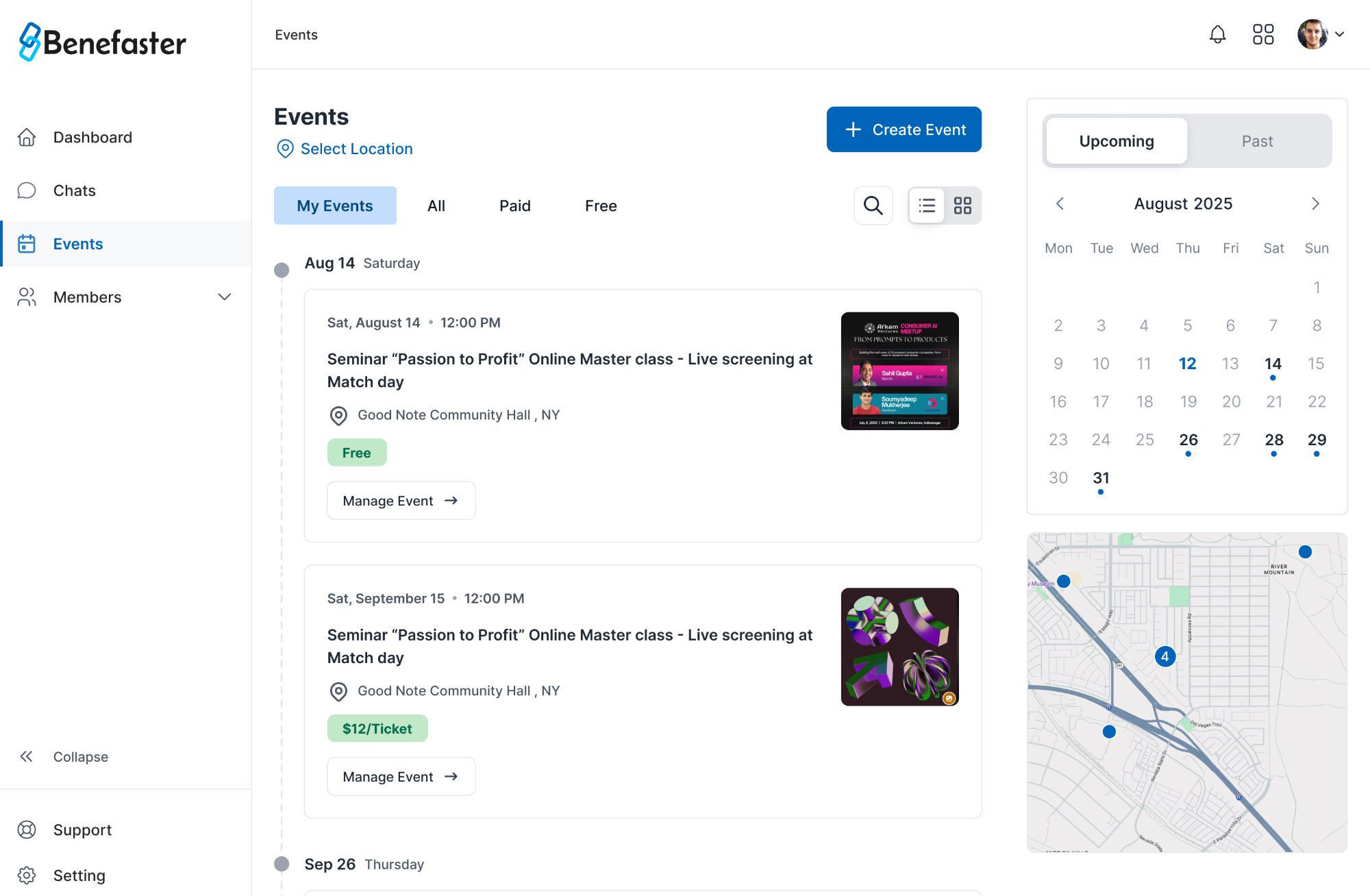Image resolution: width=1370 pixels, height=896 pixels.
Task: Select August 28 in calendar
Action: [1273, 441]
